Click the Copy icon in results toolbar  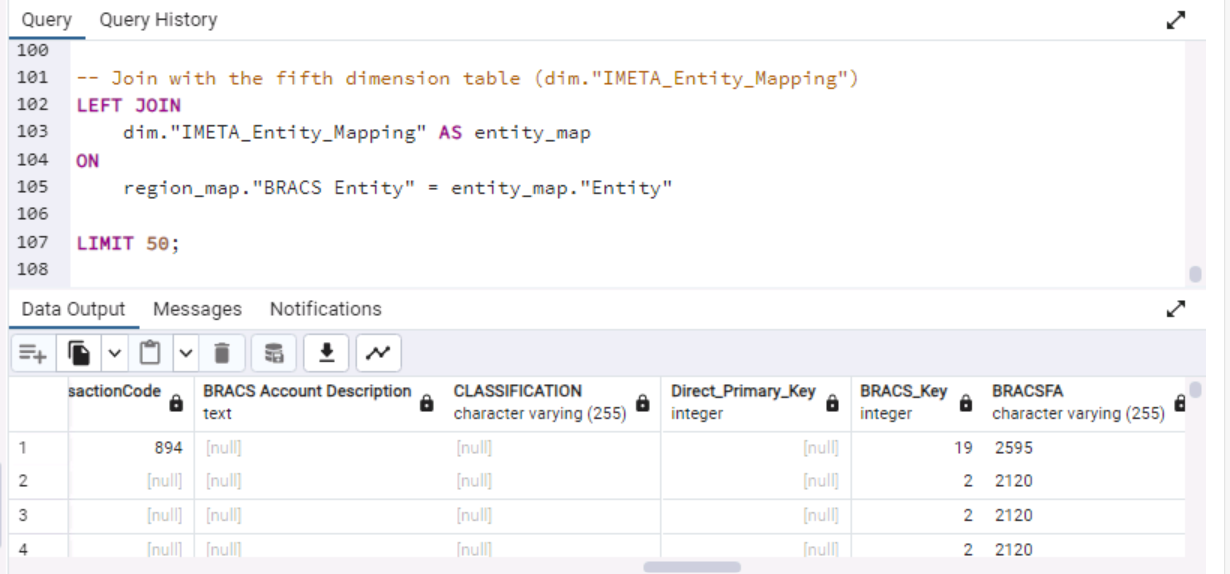[x=79, y=352]
